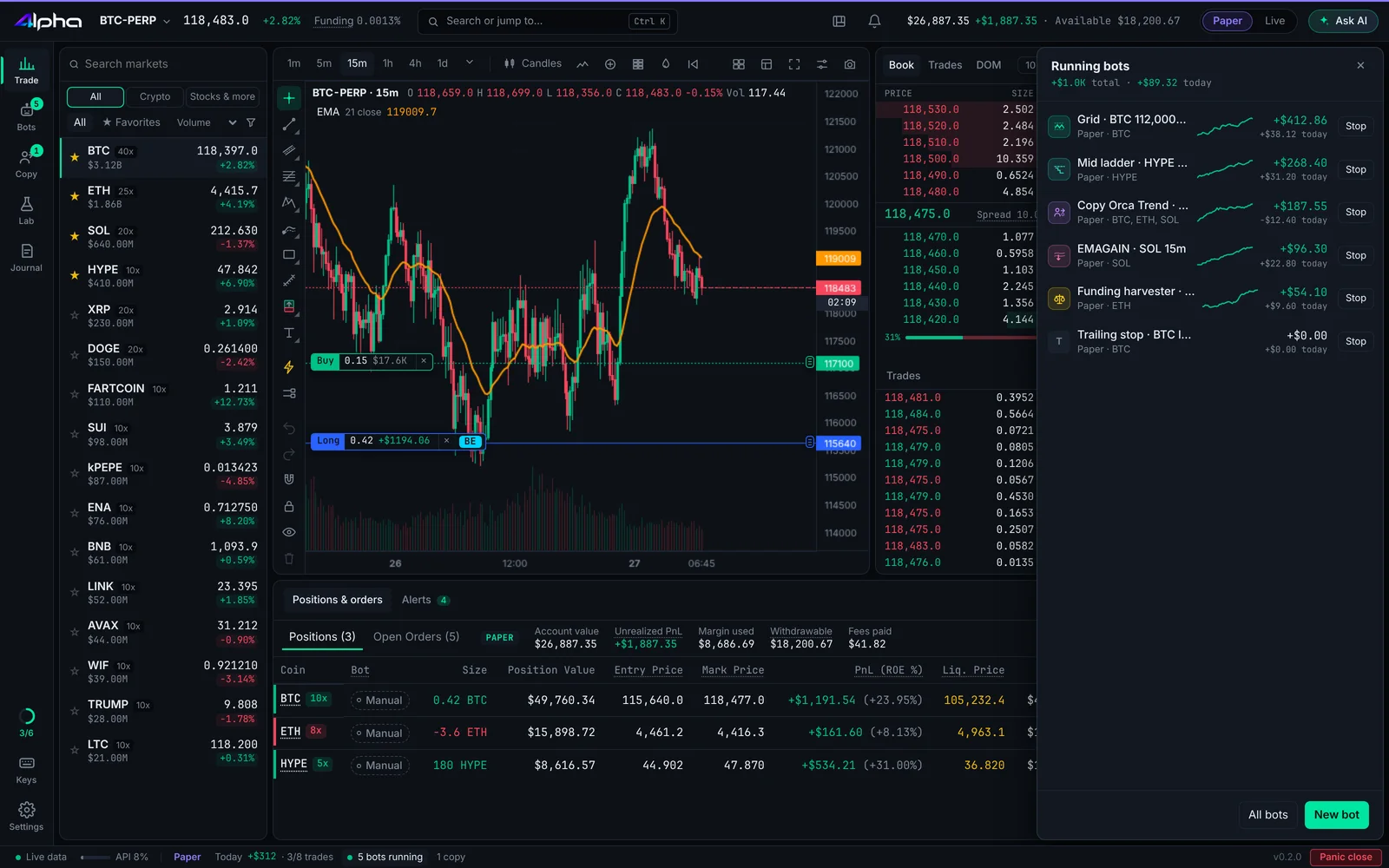Select Paper trading mode
The image size is (1389, 868).
coord(1227,21)
